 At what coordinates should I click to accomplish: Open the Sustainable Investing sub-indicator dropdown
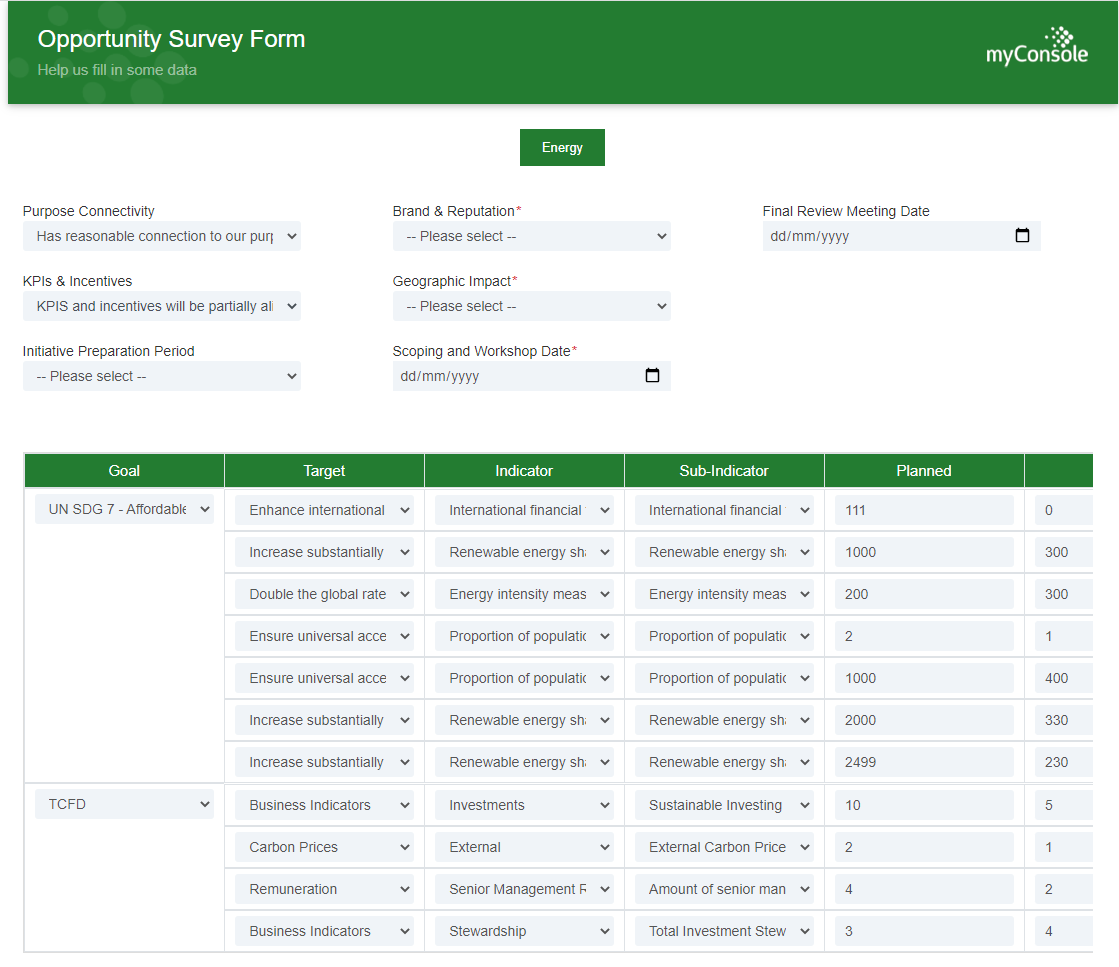coord(724,805)
